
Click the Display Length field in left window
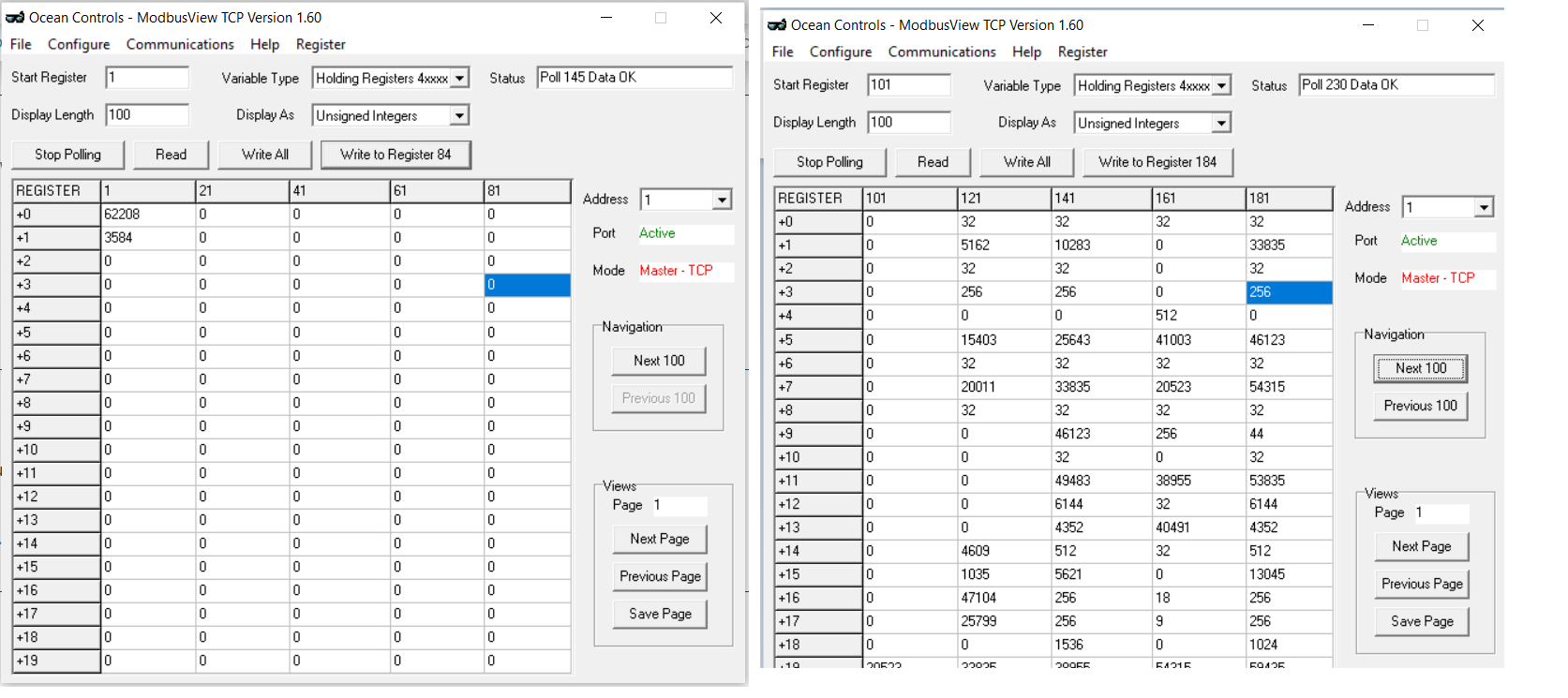[147, 115]
